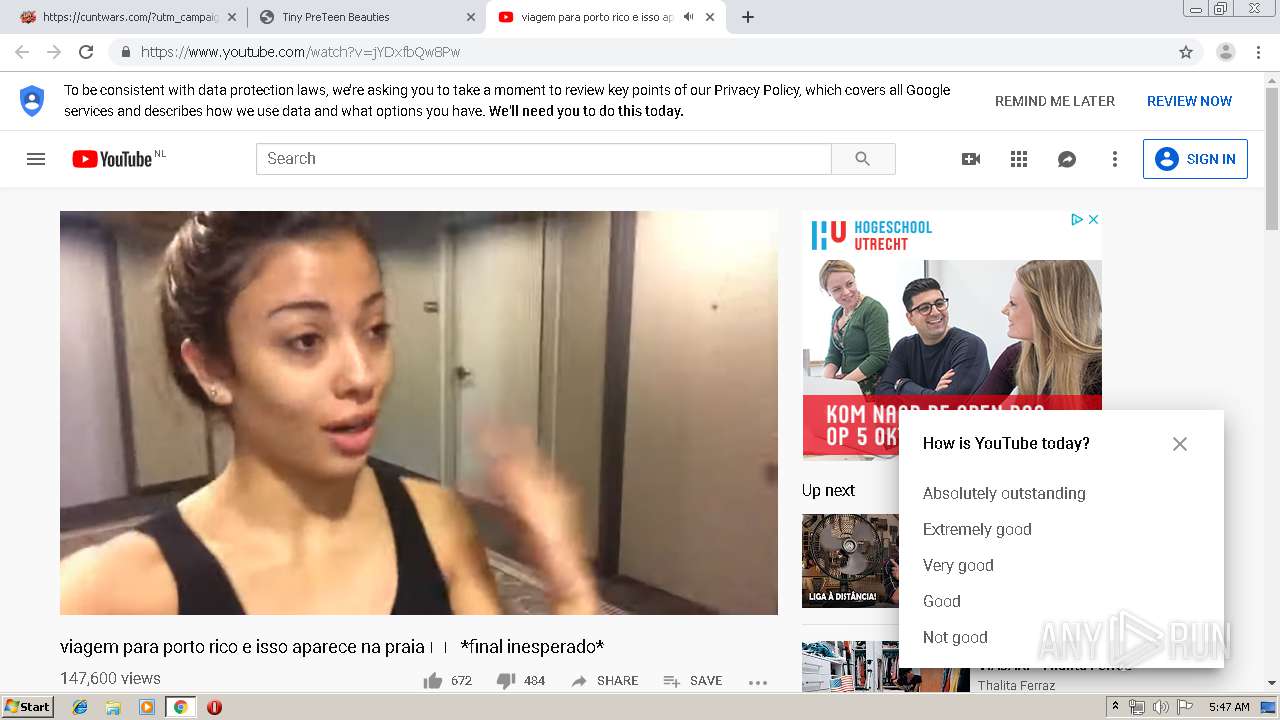Click the system clock 5:47 AM
This screenshot has height=720, width=1280.
coord(1229,707)
